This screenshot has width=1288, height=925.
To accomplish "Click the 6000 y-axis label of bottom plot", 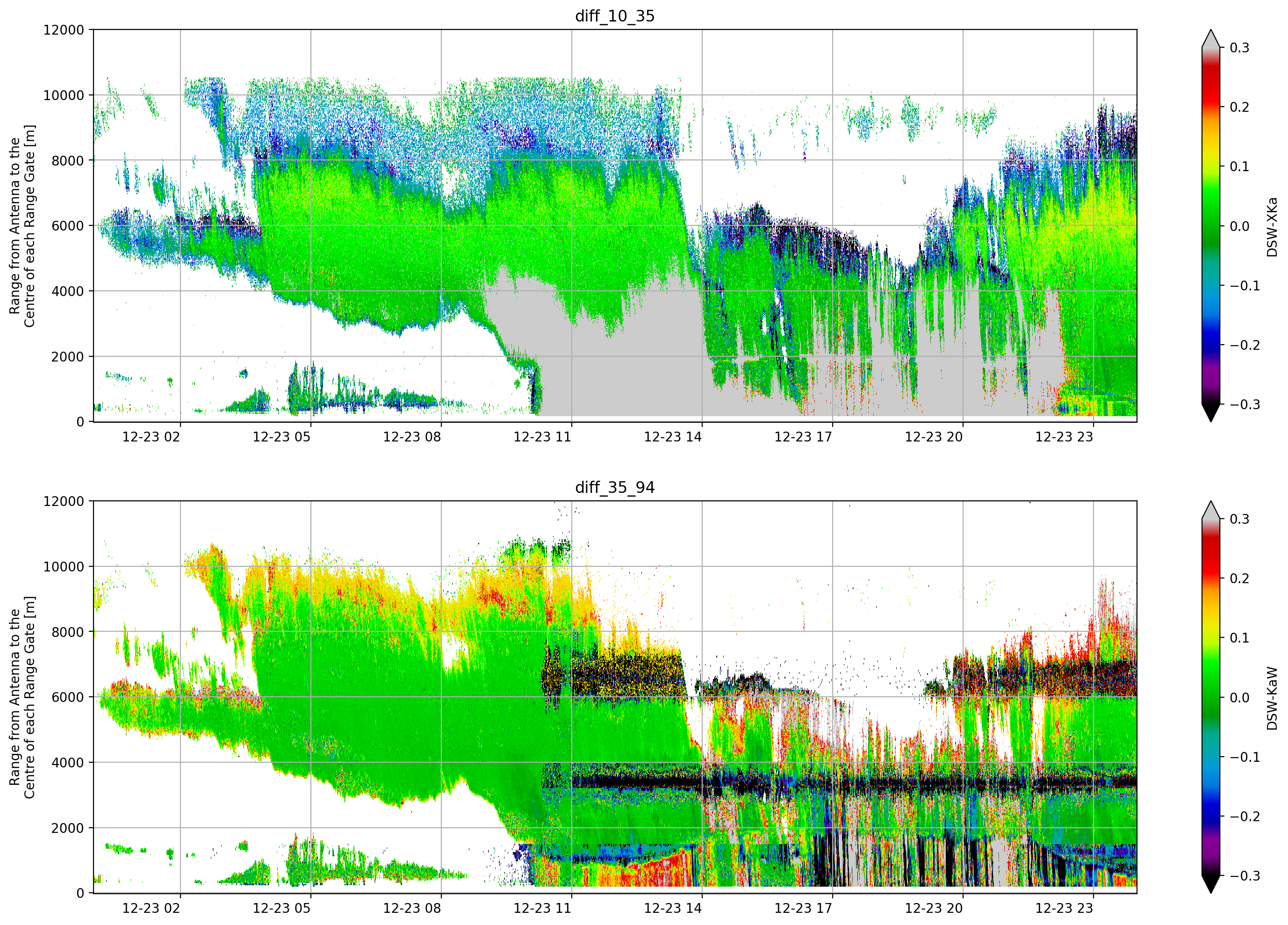I will click(x=68, y=697).
